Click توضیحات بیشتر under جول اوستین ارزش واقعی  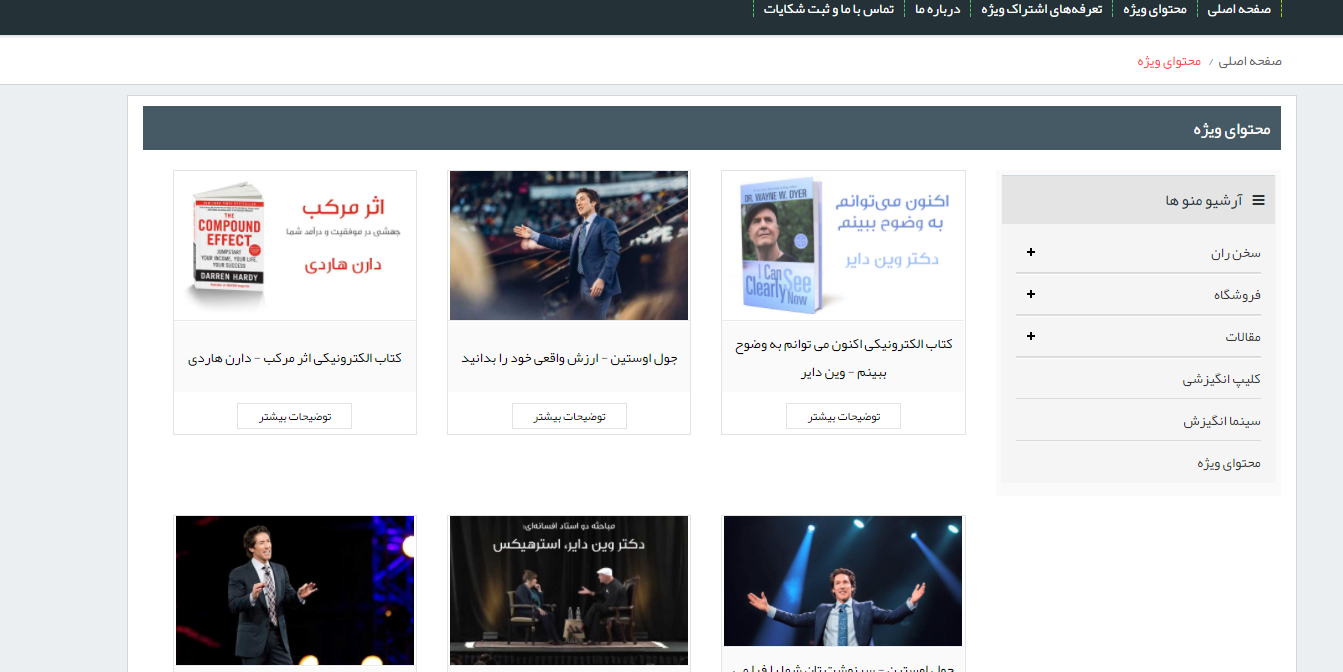569,416
